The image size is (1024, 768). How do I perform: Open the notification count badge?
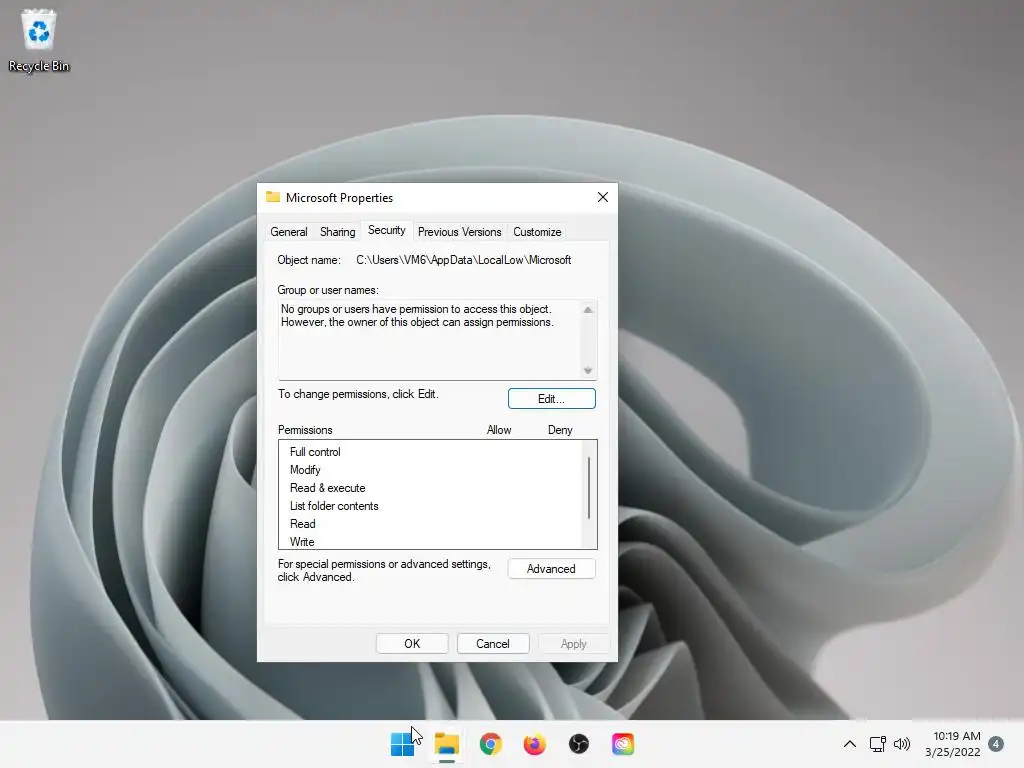click(996, 744)
